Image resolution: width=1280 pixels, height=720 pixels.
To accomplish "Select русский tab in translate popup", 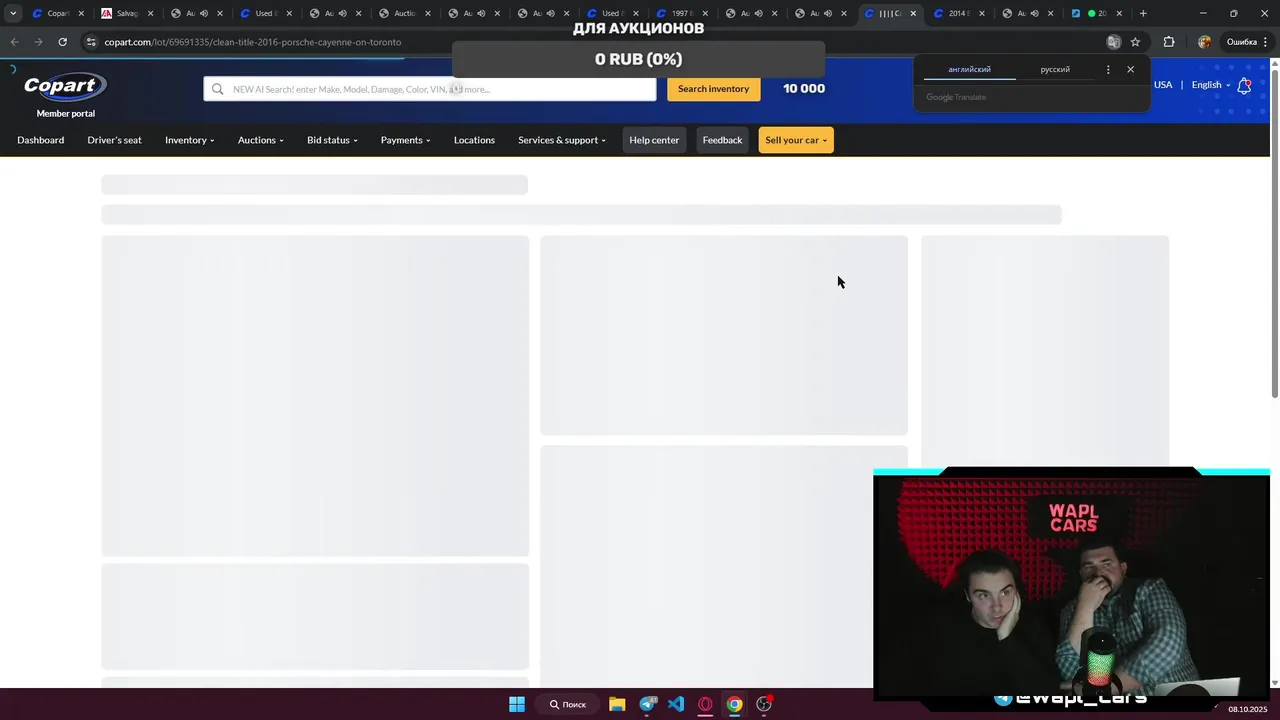I will pyautogui.click(x=1055, y=70).
